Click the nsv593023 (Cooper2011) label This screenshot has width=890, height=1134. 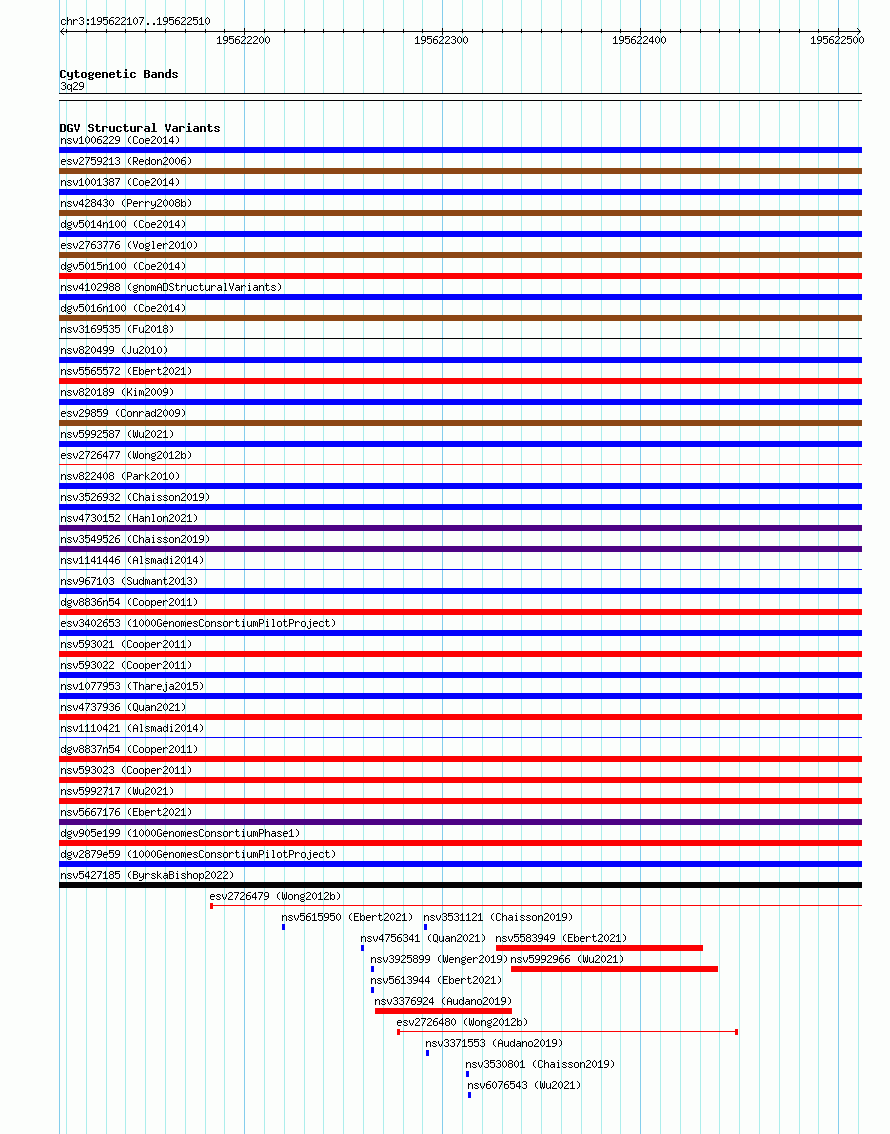click(x=126, y=770)
